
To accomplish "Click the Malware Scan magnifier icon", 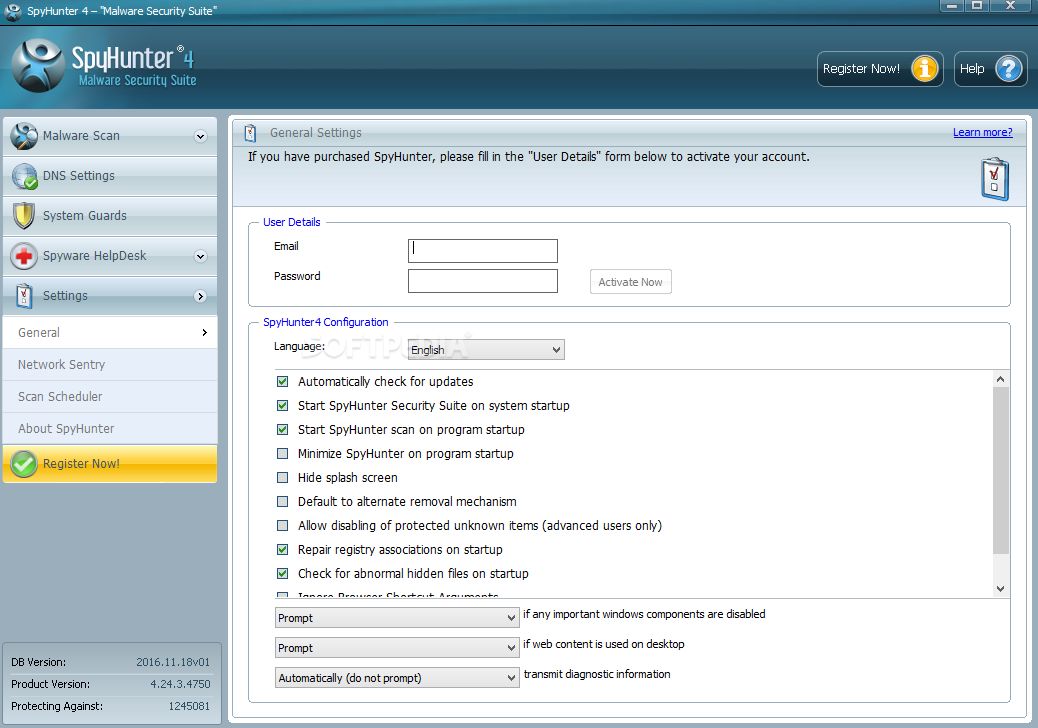I will pos(24,136).
